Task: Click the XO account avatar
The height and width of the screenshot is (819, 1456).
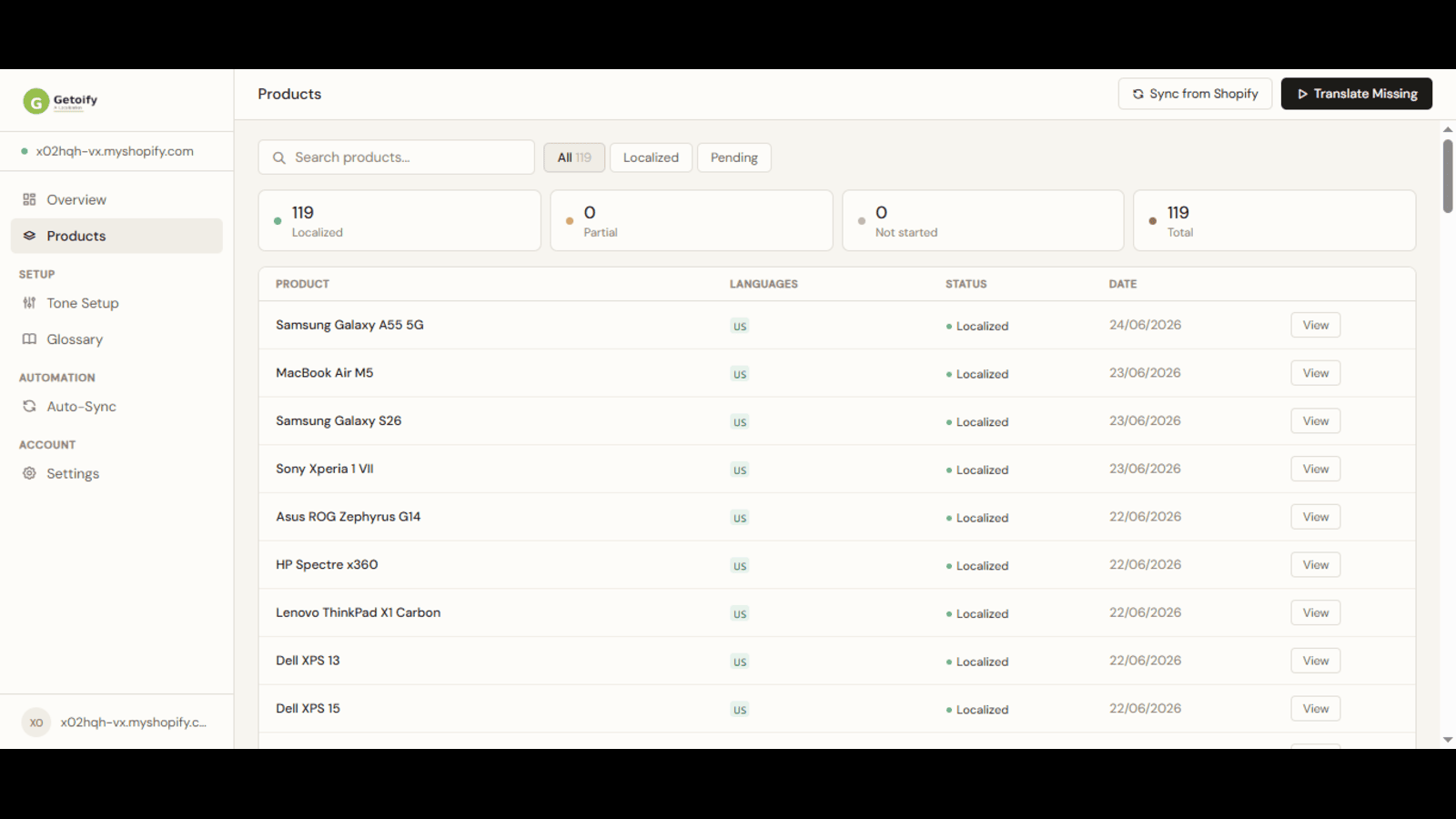Action: coord(36,723)
